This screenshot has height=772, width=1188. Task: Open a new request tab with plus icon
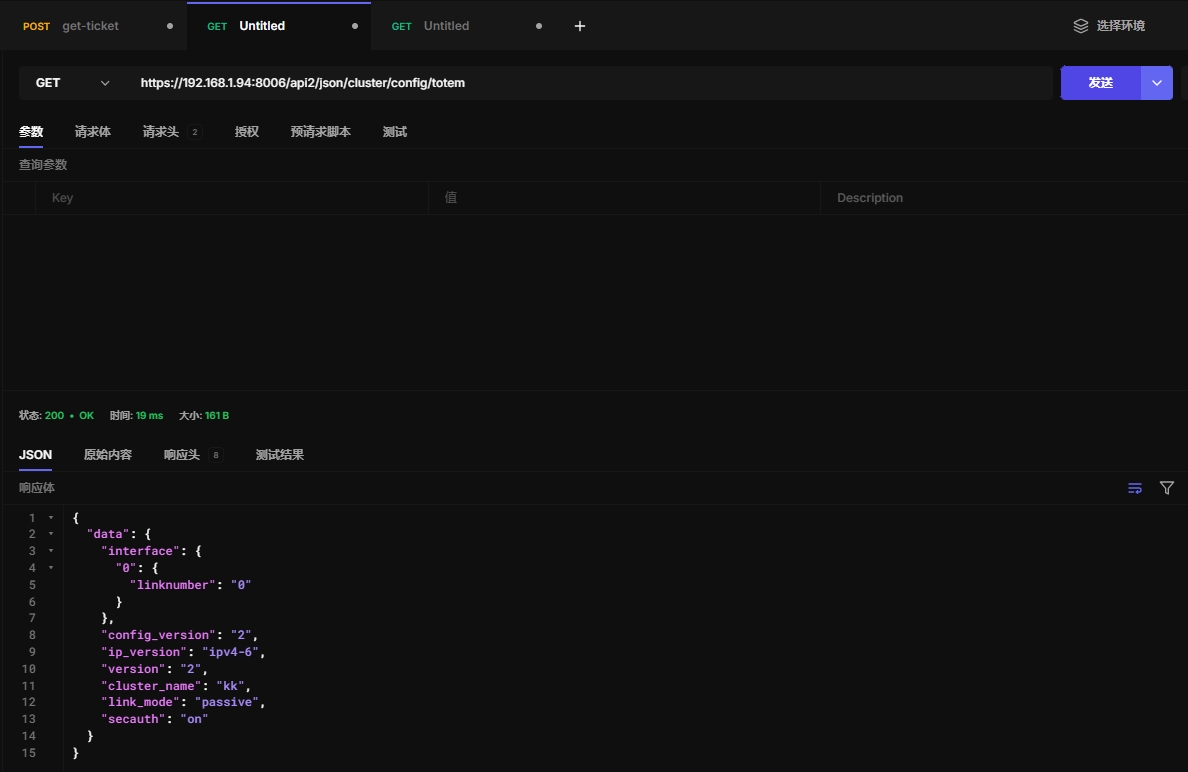click(580, 26)
